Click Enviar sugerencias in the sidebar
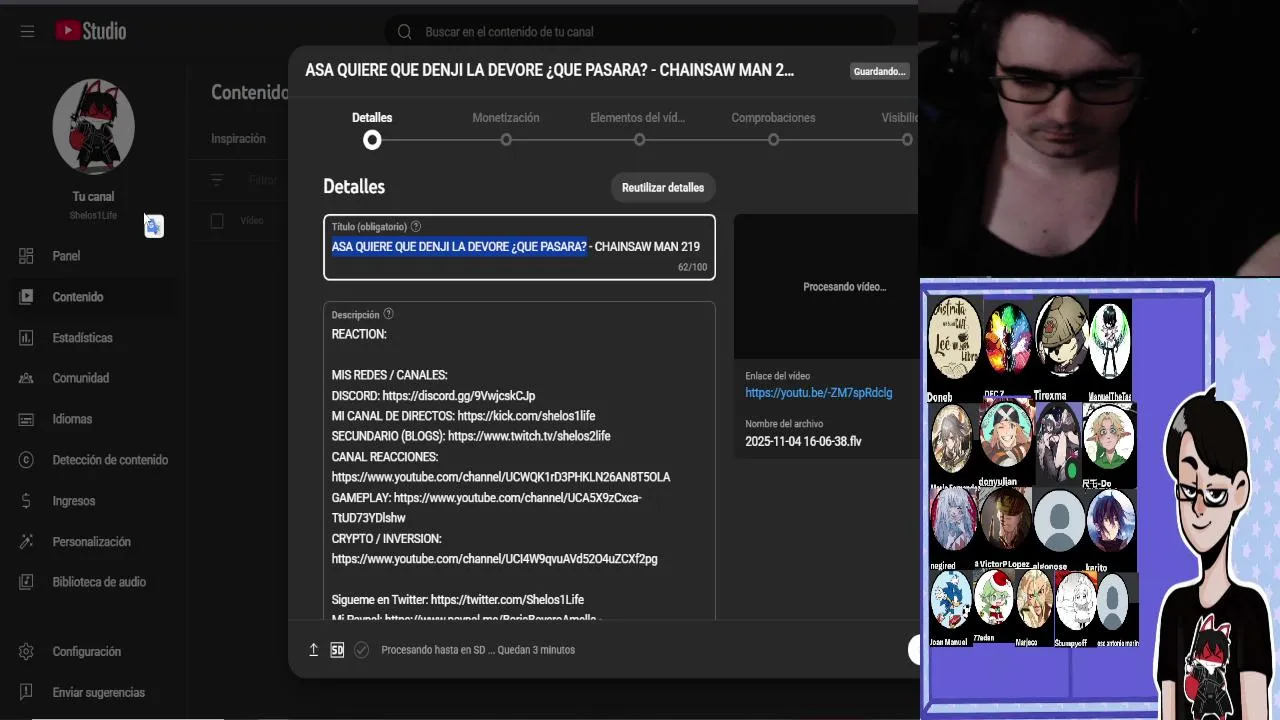 99,692
